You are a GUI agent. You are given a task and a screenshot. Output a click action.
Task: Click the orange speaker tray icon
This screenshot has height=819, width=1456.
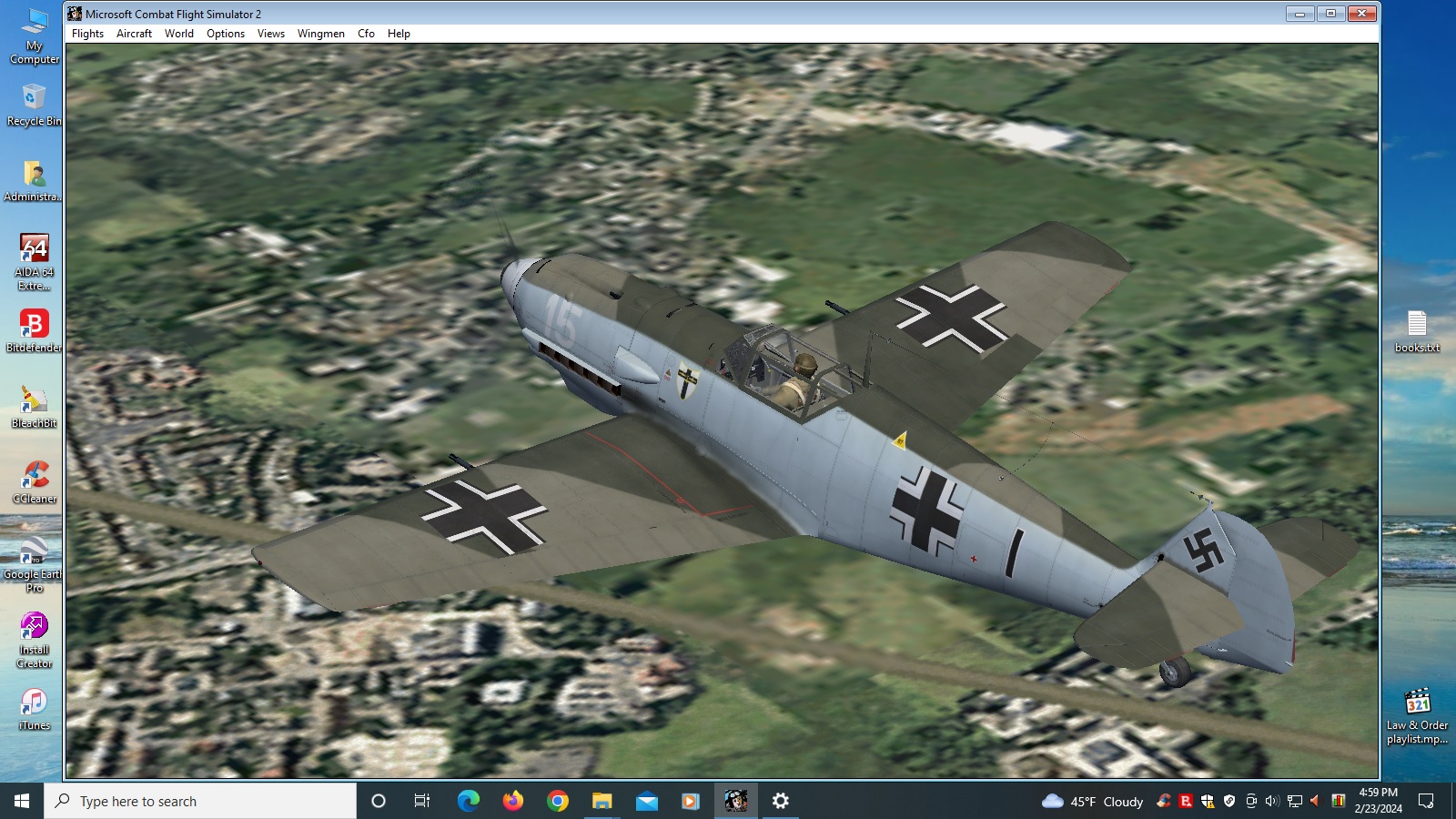pyautogui.click(x=1315, y=801)
